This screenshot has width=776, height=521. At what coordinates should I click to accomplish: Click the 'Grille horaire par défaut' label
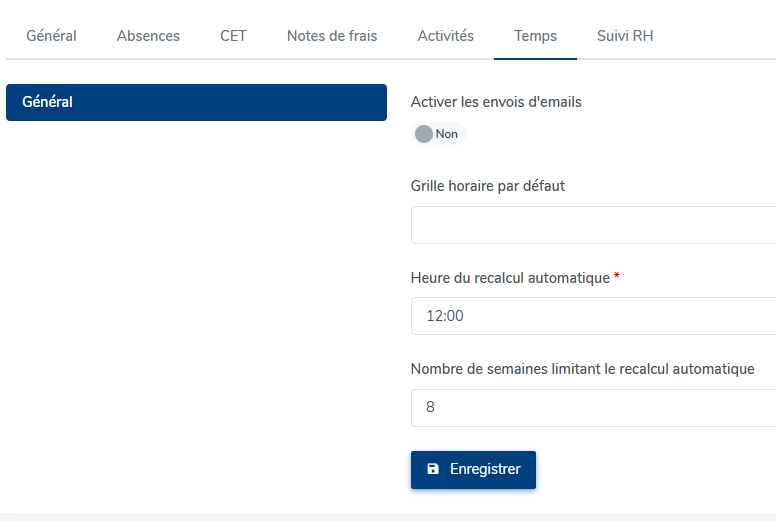pyautogui.click(x=487, y=186)
